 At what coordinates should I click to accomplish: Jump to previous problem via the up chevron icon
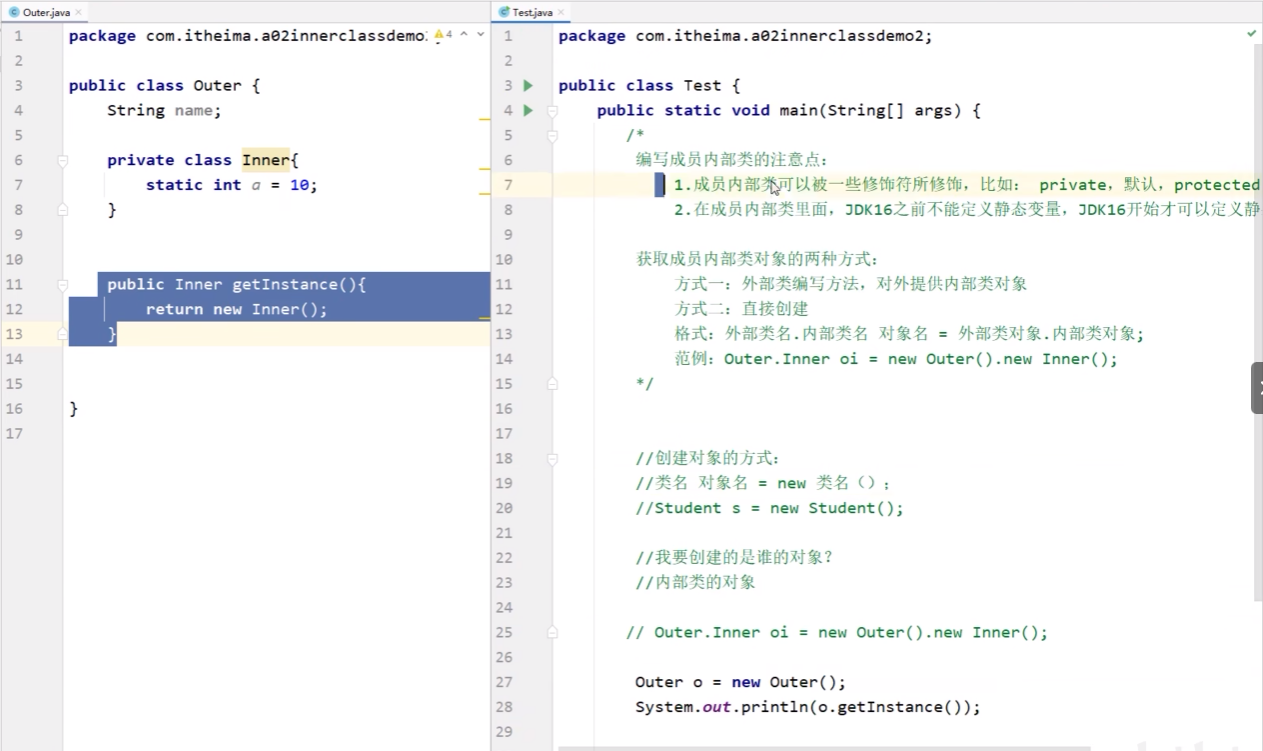point(464,33)
